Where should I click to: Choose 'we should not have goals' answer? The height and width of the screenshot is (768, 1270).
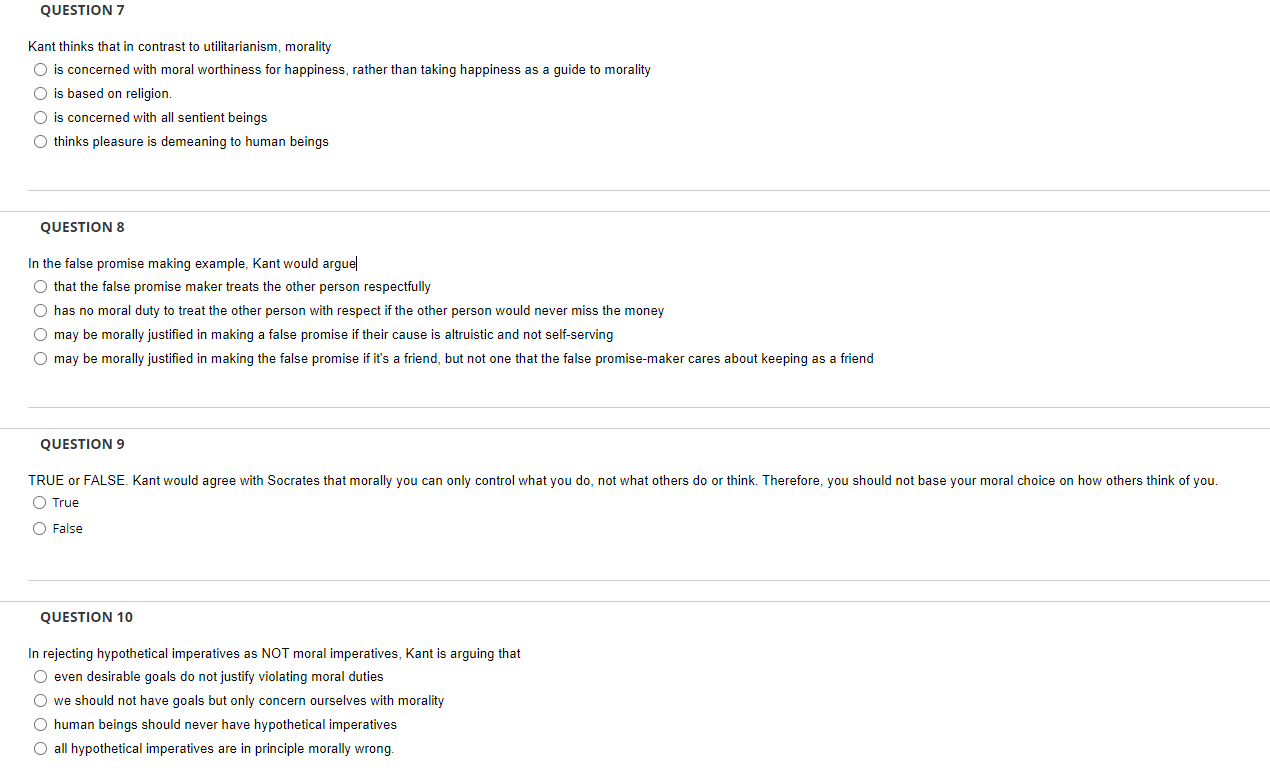coord(40,701)
